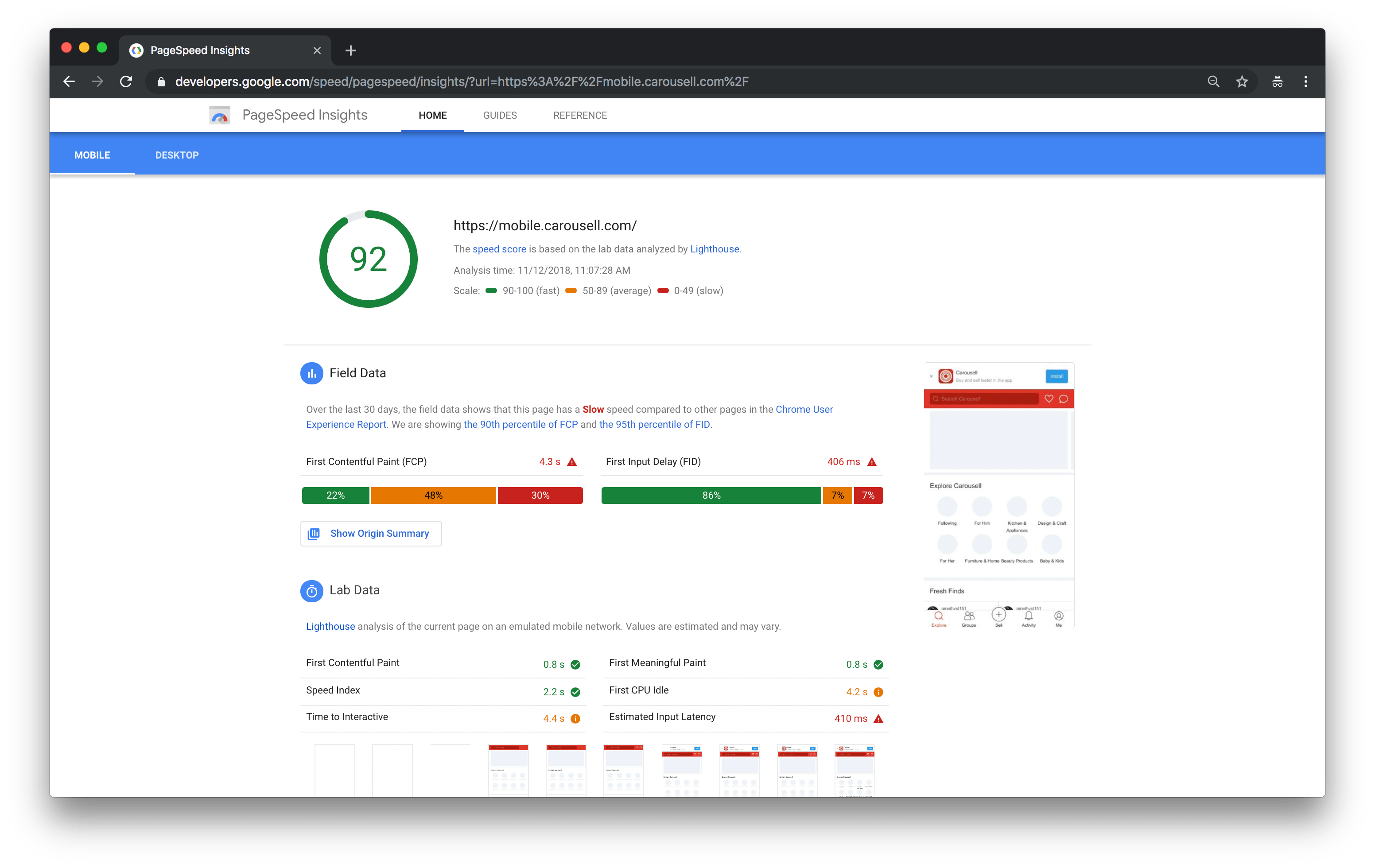Open the Chrome three-dot menu
This screenshot has width=1375, height=868.
coord(1306,81)
